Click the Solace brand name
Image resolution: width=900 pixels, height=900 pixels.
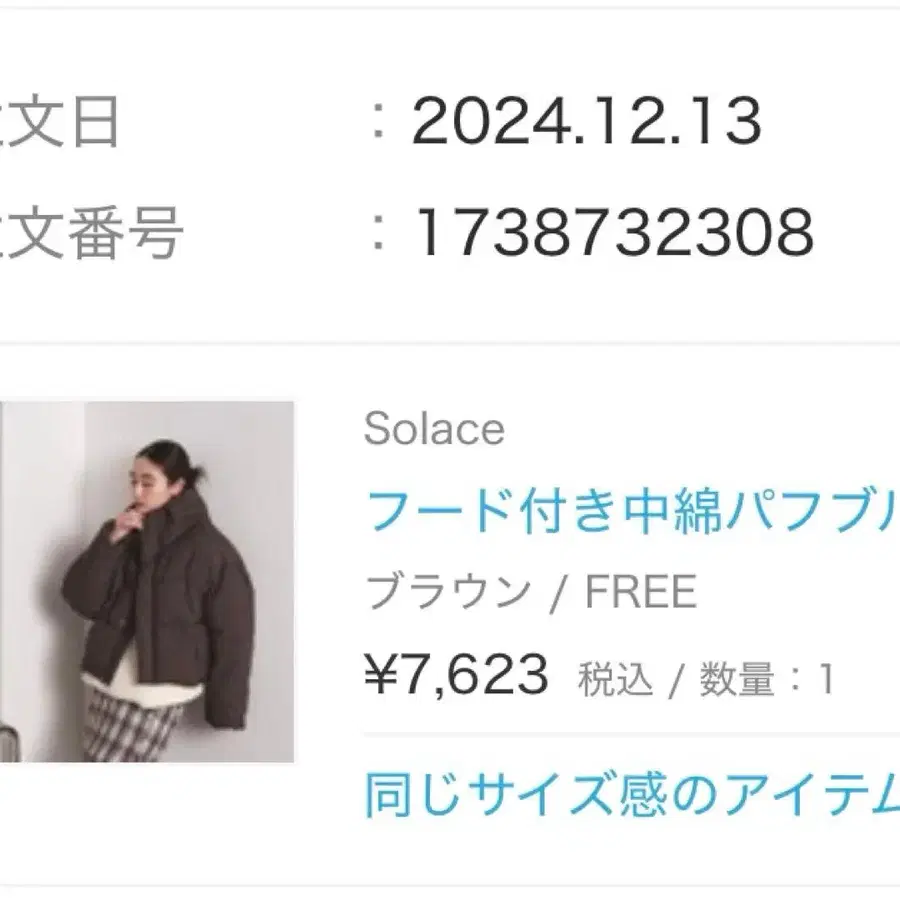tap(434, 430)
